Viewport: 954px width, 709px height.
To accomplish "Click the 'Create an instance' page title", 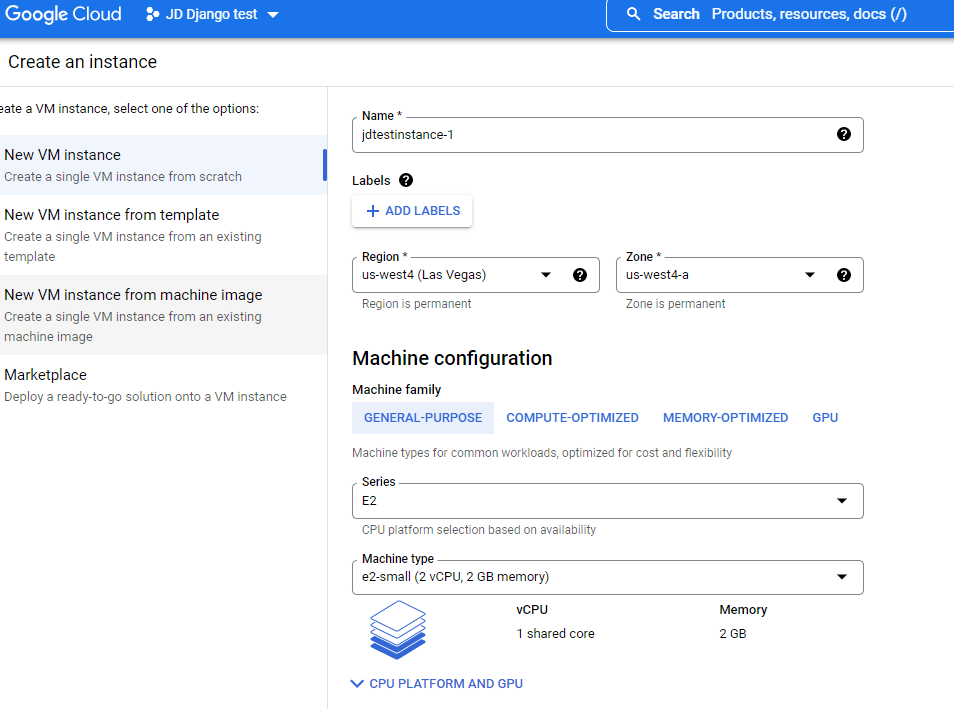I will (x=83, y=61).
